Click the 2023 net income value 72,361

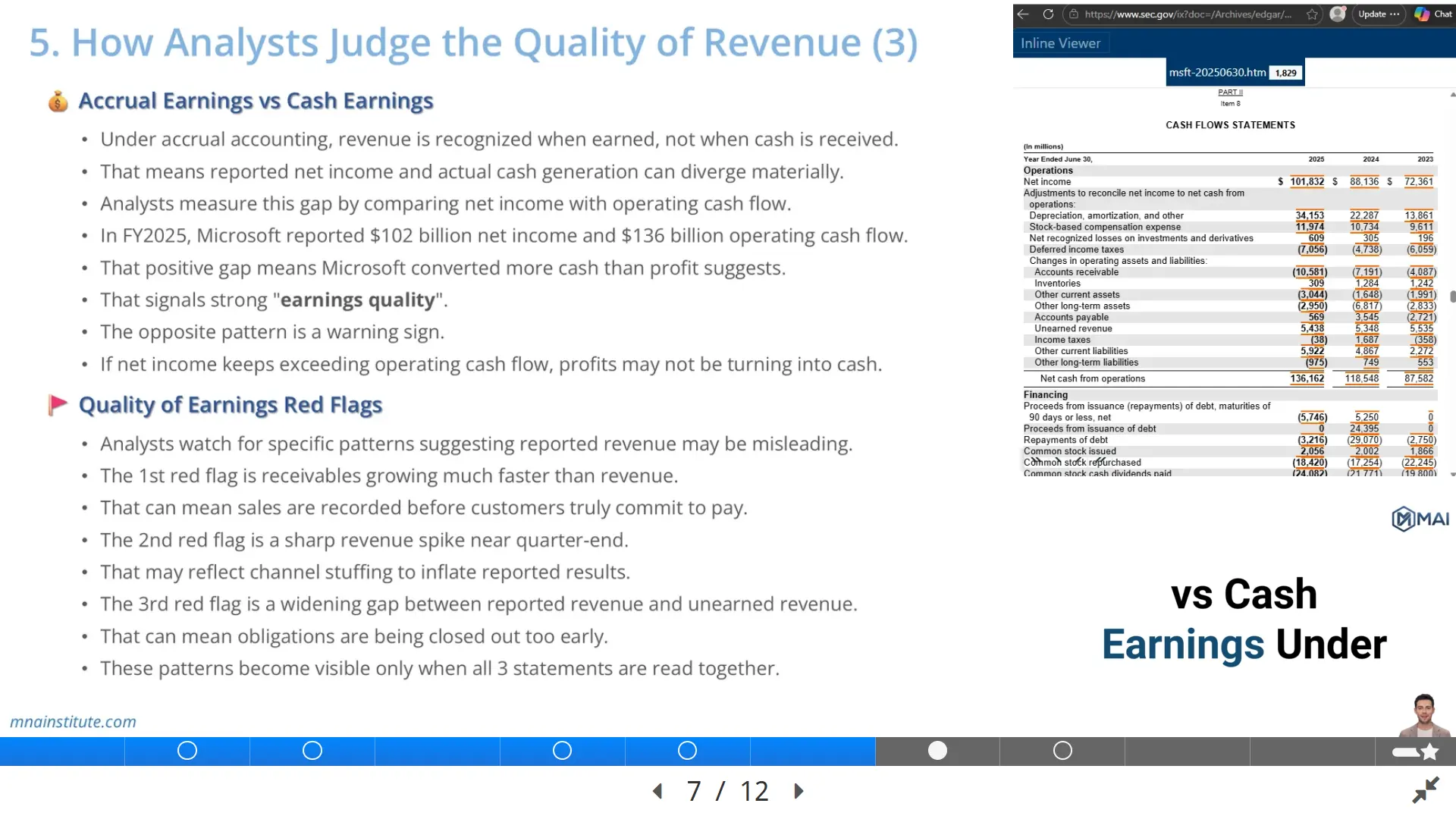point(1418,181)
